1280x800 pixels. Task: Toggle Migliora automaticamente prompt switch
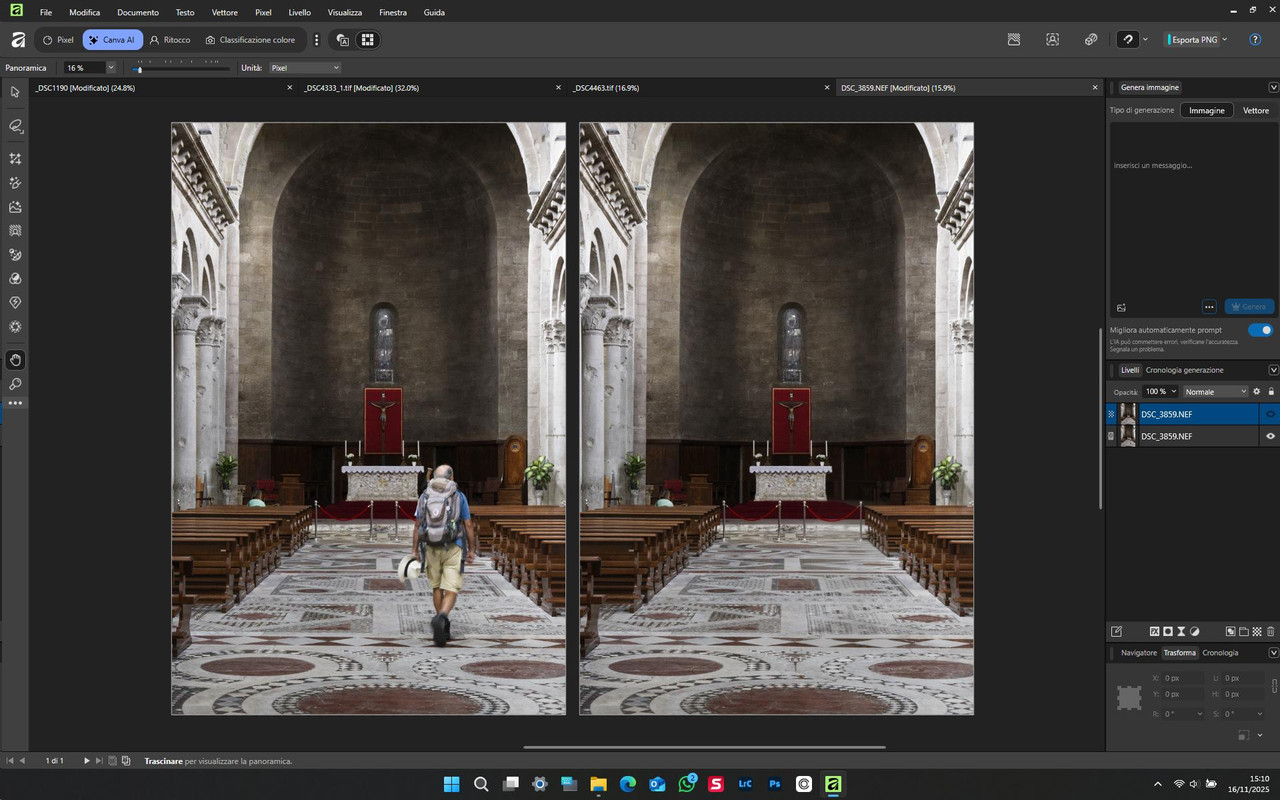pos(1260,330)
